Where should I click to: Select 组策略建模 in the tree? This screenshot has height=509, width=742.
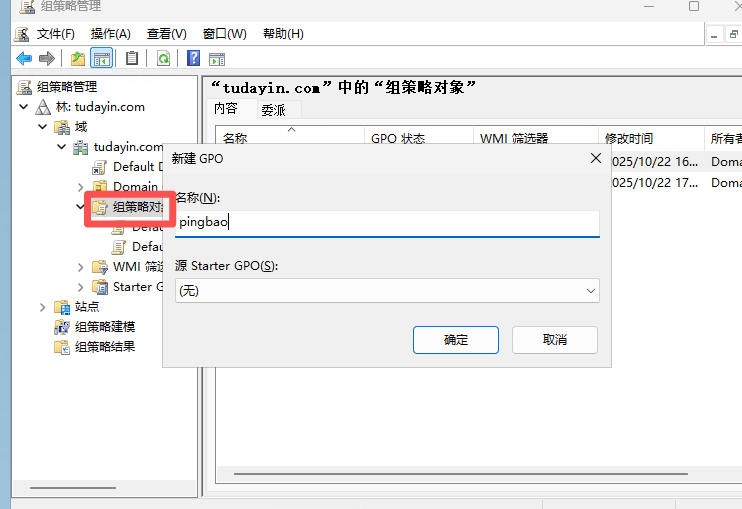tap(104, 327)
